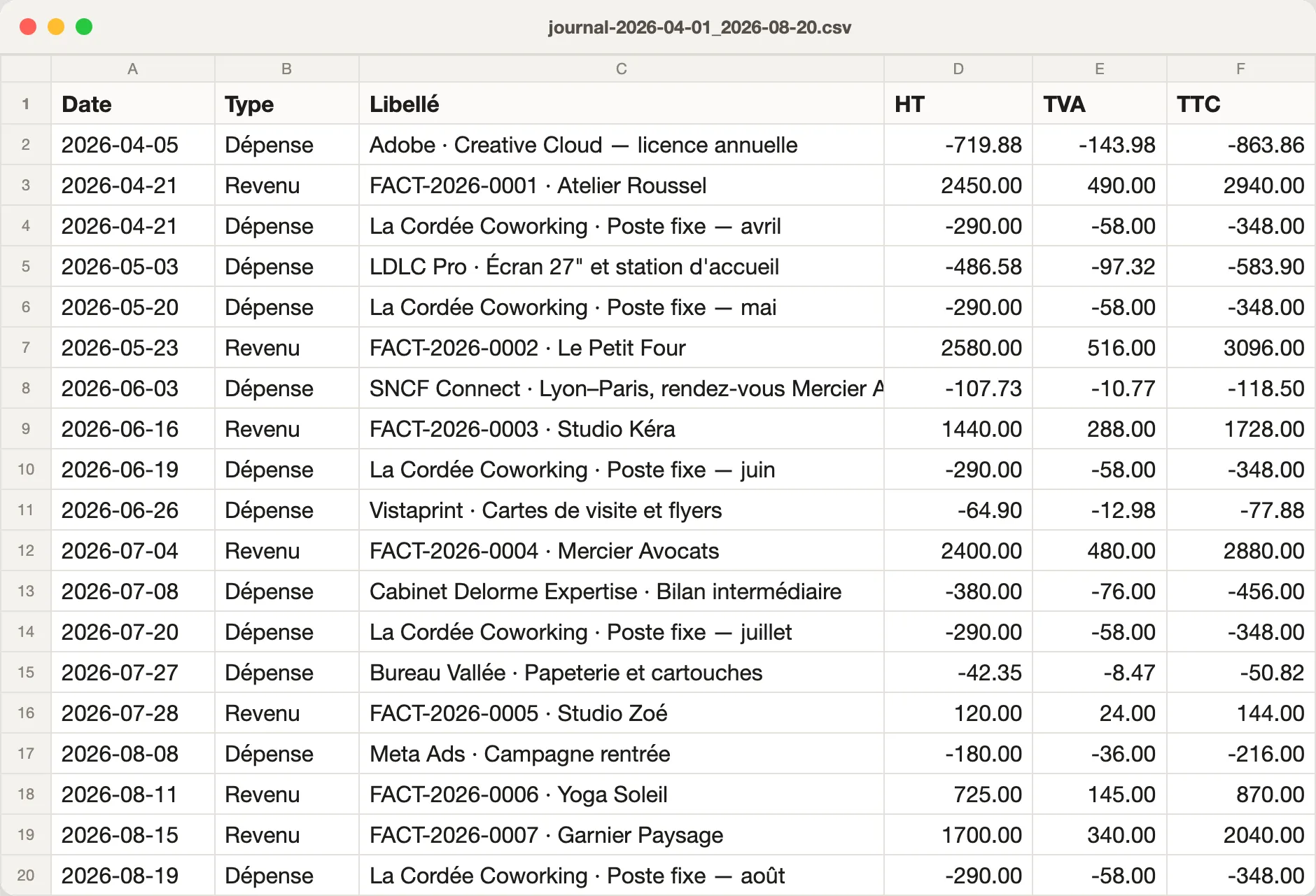Select La Cordée Coworking juillet cell
The image size is (1316, 896).
pyautogui.click(x=622, y=632)
